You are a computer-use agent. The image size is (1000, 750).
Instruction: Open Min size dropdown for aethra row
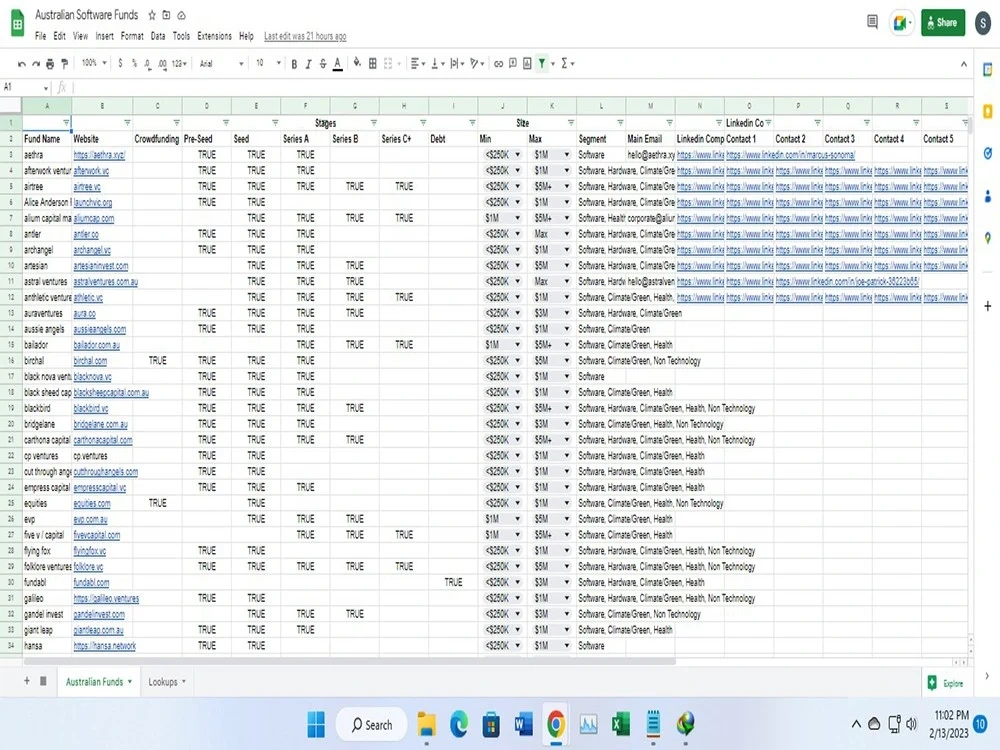pyautogui.click(x=517, y=154)
